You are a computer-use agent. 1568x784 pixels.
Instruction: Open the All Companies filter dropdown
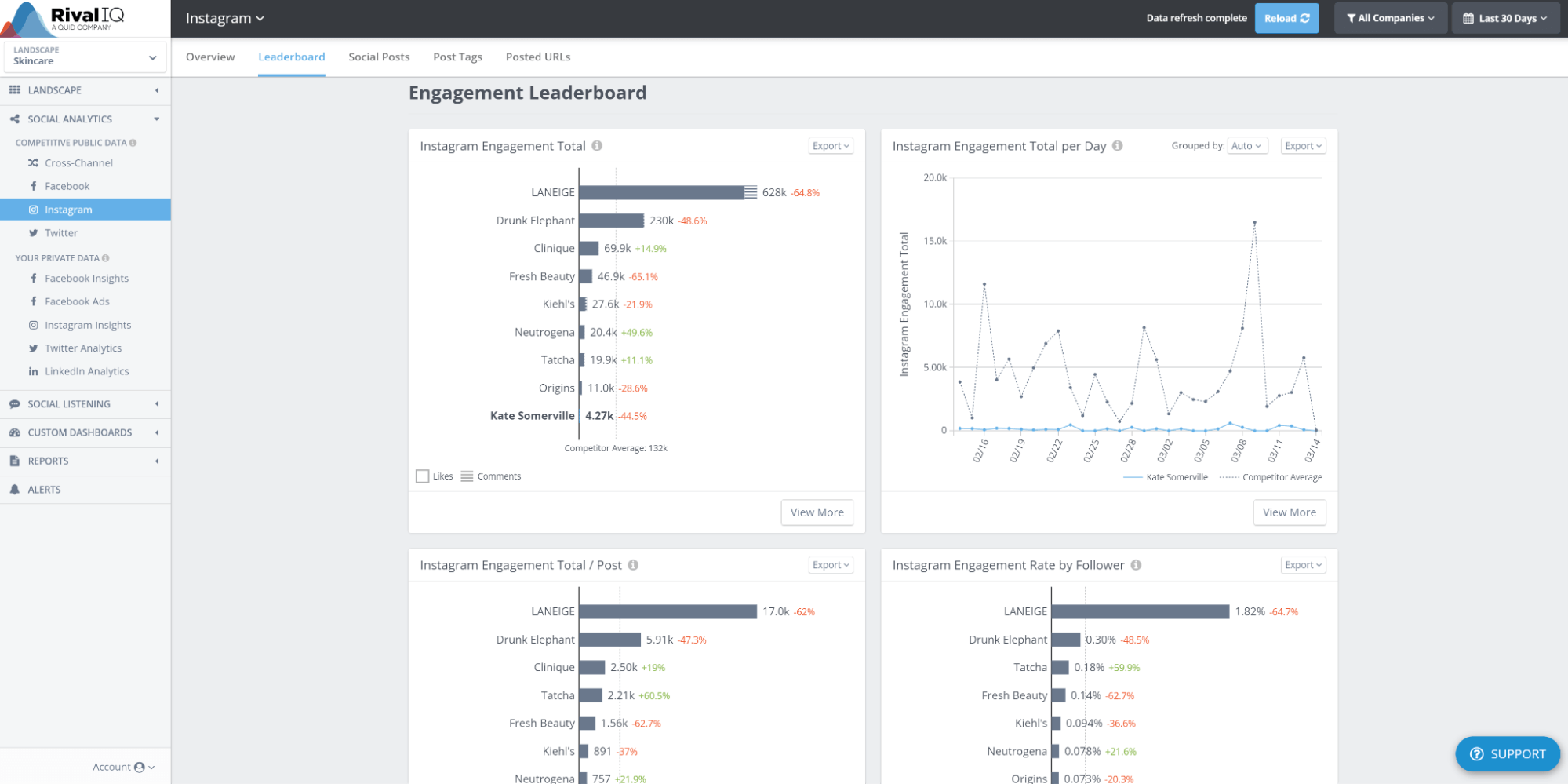[x=1390, y=17]
